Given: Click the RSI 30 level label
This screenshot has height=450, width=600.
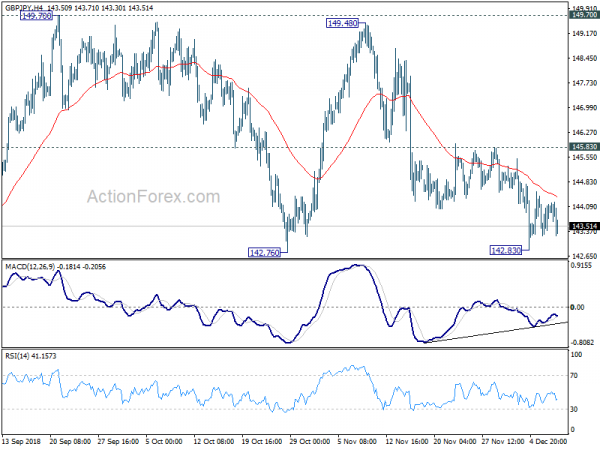Looking at the screenshot, I should click(x=574, y=409).
